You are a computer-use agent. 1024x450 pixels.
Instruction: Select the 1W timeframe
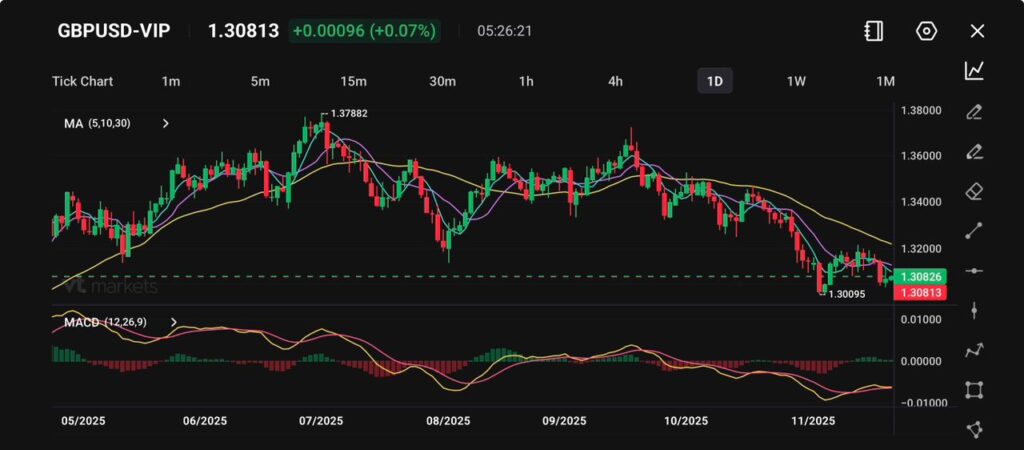click(x=796, y=81)
